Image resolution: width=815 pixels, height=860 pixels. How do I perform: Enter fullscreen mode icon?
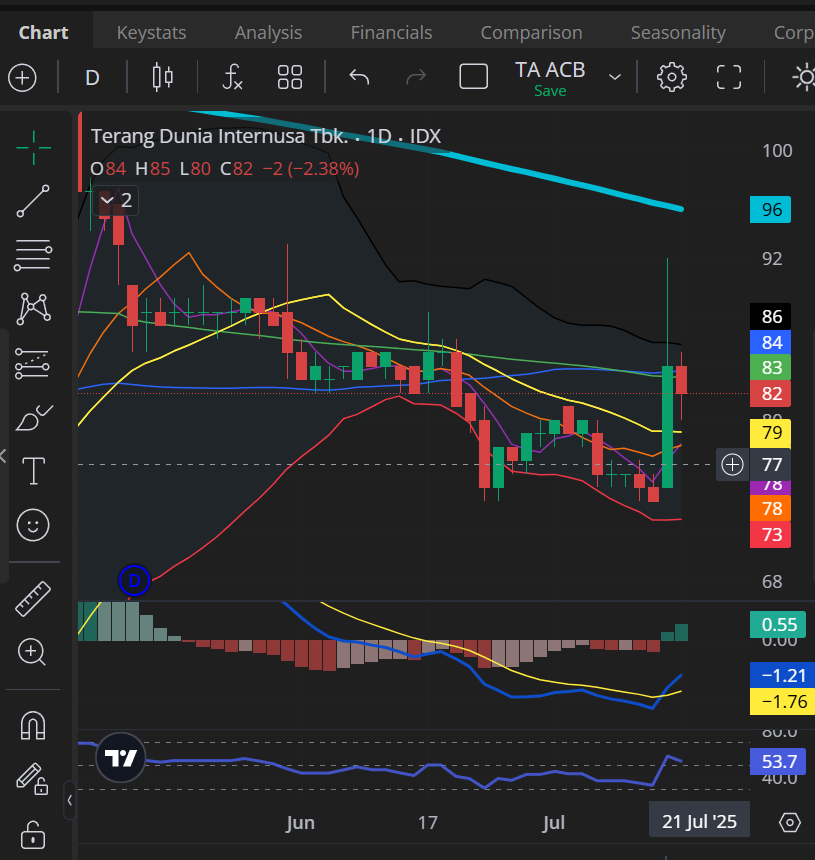(x=729, y=77)
